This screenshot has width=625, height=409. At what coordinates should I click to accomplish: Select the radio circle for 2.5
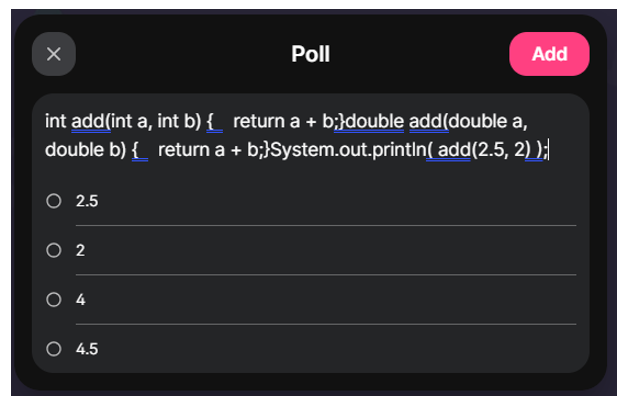click(54, 201)
